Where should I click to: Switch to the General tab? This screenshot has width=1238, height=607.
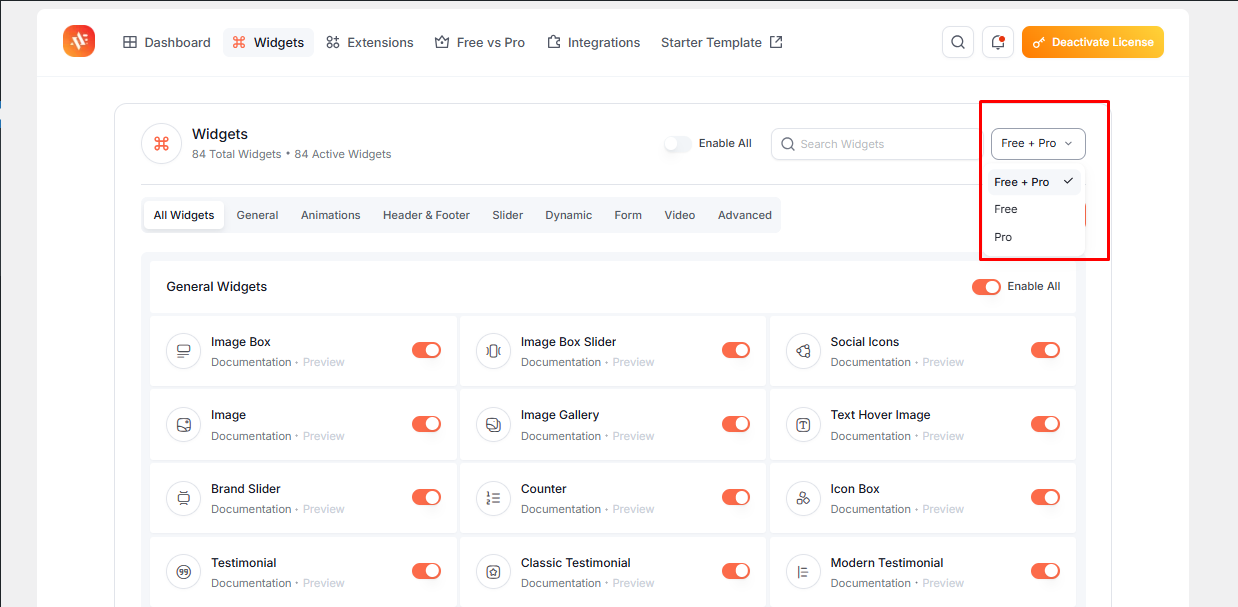(x=258, y=215)
